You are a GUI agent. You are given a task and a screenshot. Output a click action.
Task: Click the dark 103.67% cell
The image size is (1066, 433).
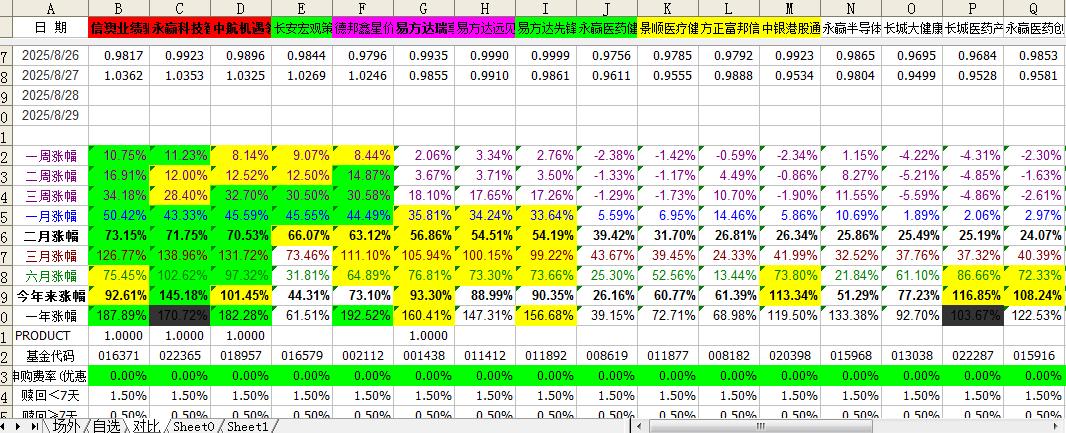[973, 316]
